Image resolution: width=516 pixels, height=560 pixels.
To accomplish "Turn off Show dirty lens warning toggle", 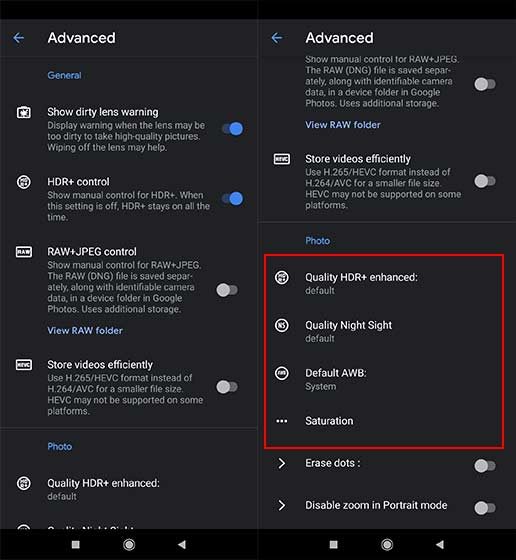I will point(232,129).
